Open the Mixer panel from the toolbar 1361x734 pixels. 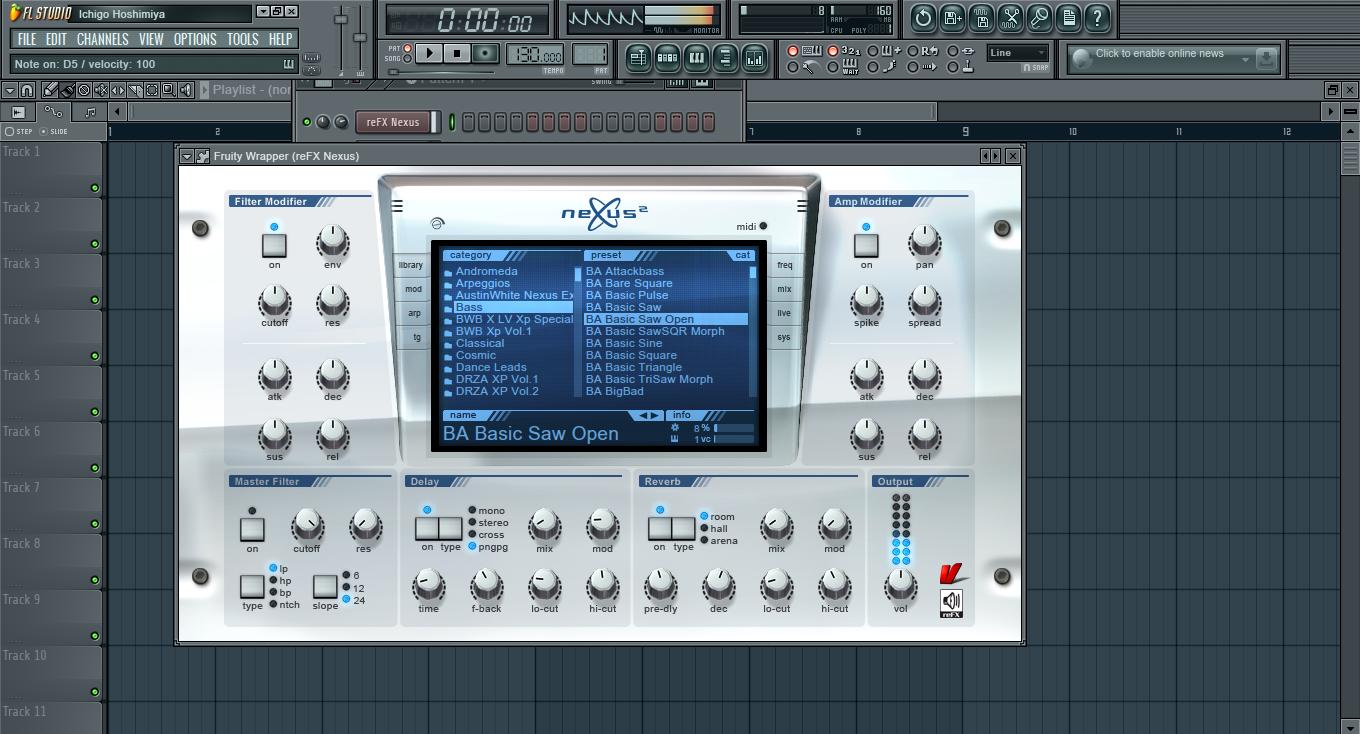(x=755, y=58)
